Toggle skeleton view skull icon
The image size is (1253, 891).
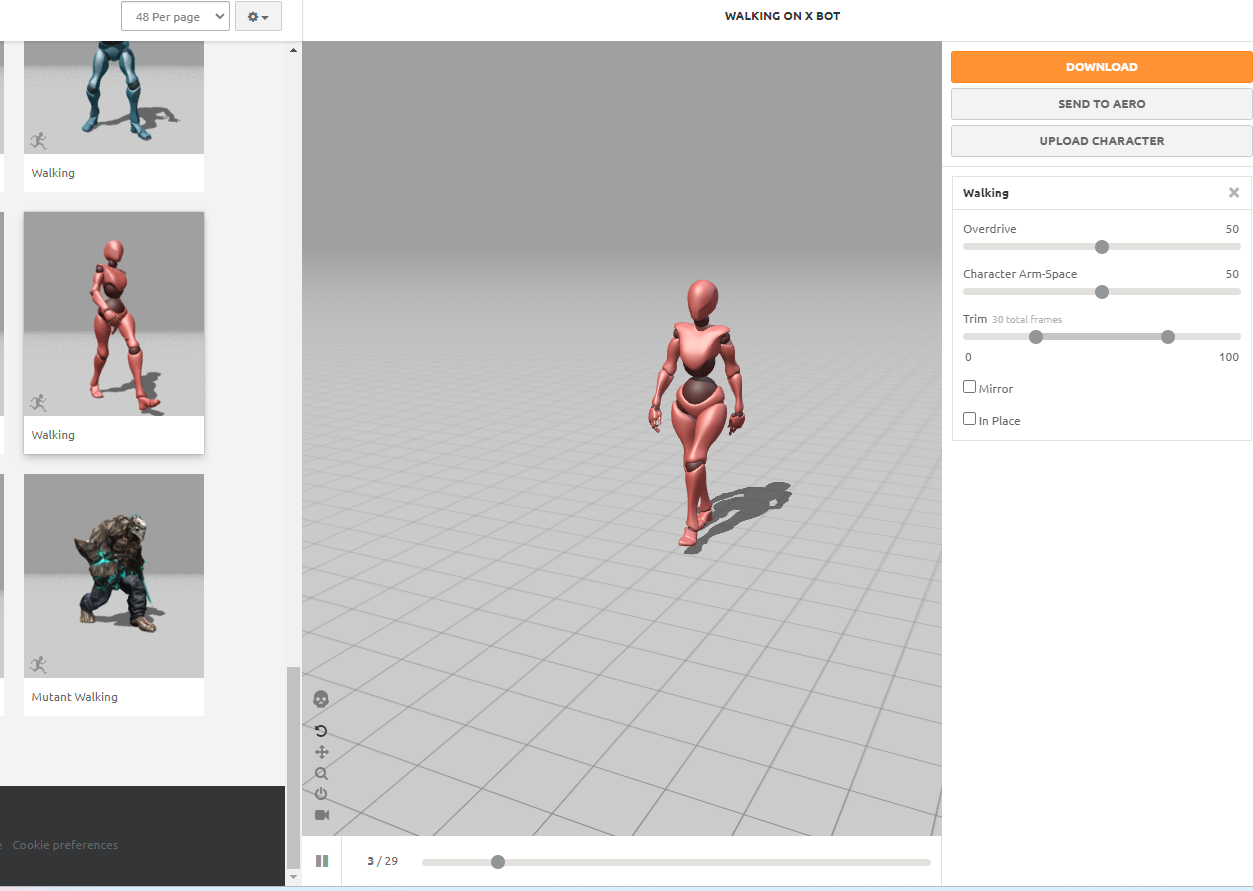[x=321, y=699]
